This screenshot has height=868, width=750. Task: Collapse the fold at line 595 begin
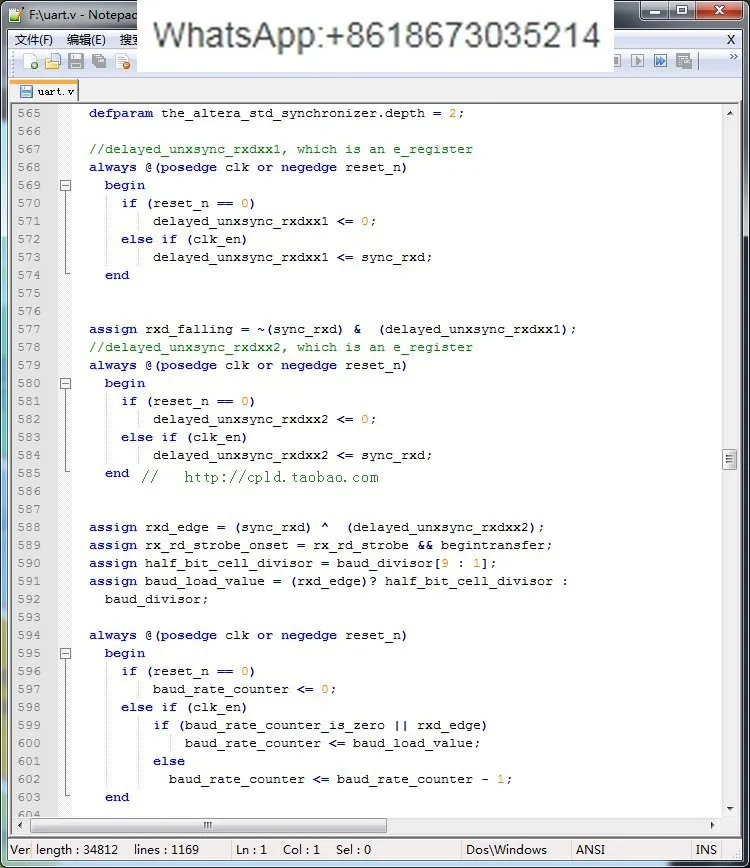(x=65, y=654)
